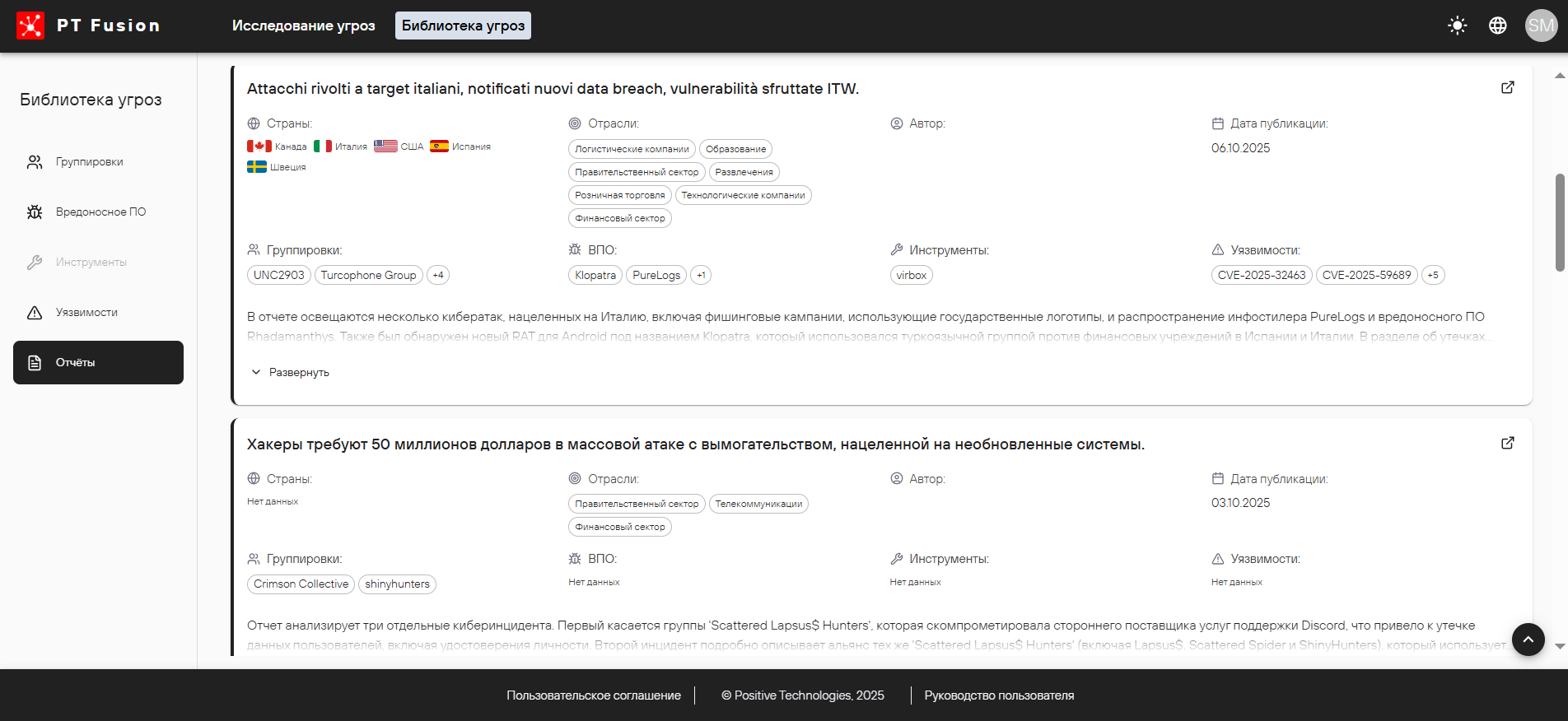Open Пользовательское соглашение footer link
The image size is (1568, 721).
(x=593, y=695)
